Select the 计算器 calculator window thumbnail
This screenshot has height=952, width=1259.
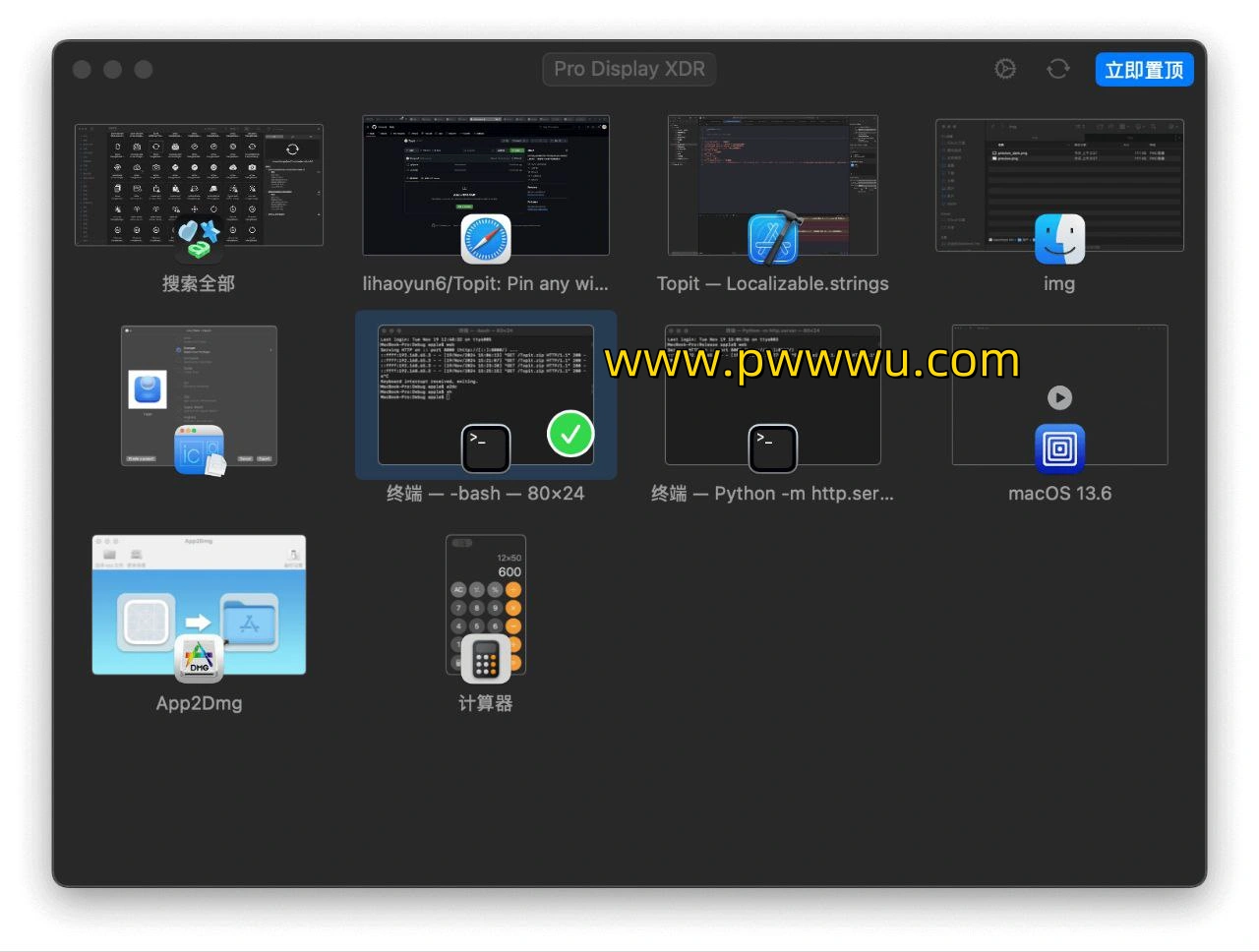(x=486, y=605)
